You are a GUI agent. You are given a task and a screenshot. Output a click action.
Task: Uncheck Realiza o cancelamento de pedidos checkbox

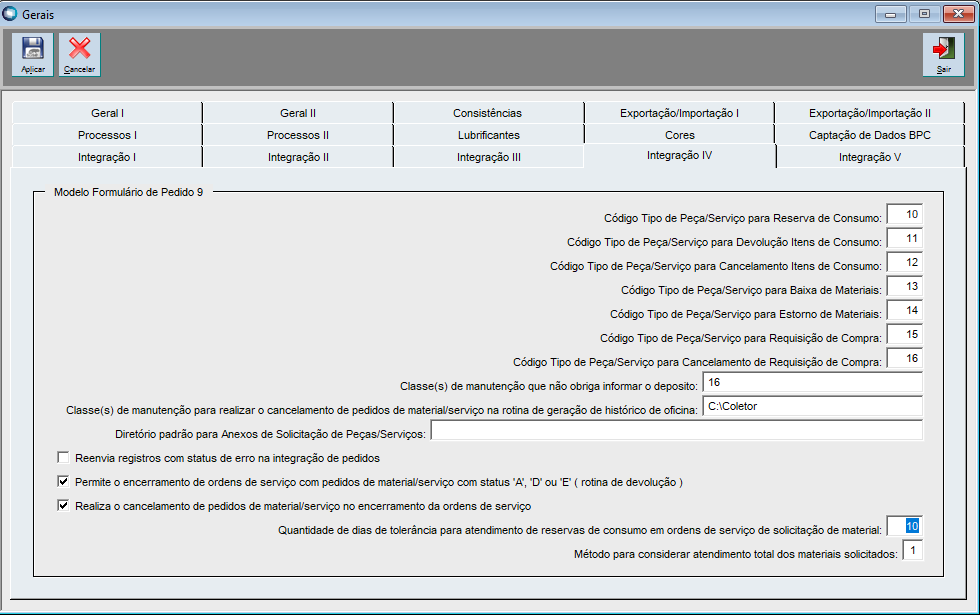point(63,505)
